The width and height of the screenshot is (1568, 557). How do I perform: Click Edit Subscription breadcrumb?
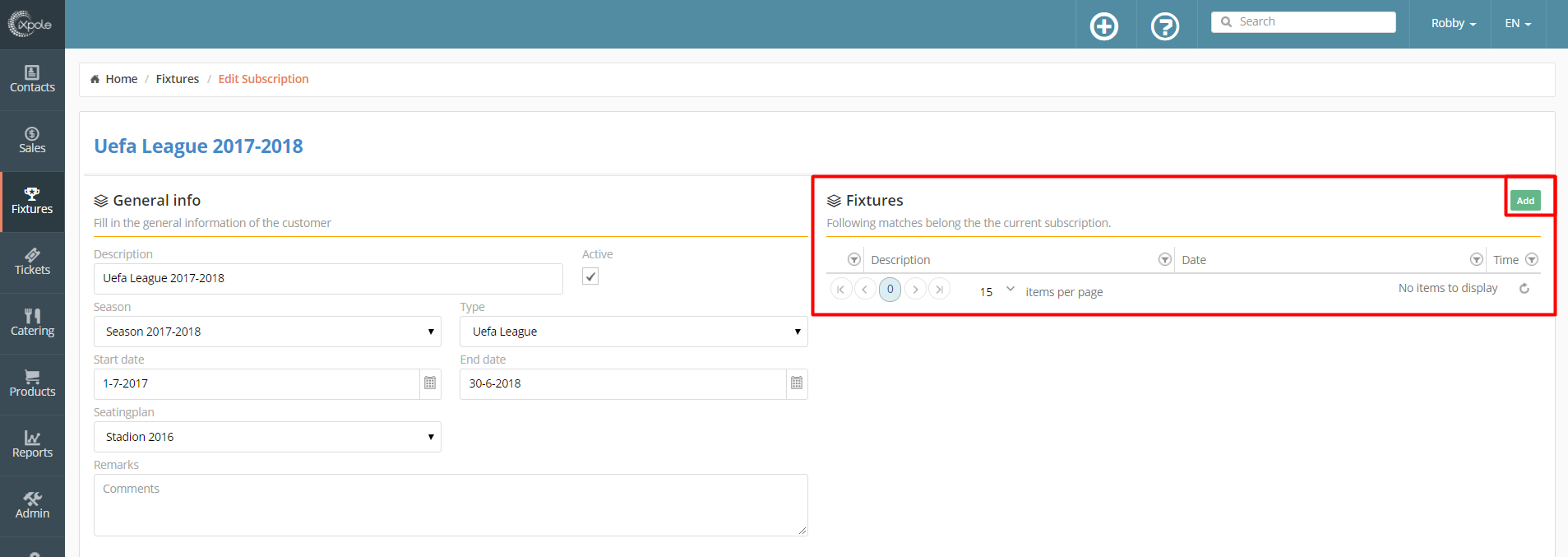[263, 79]
